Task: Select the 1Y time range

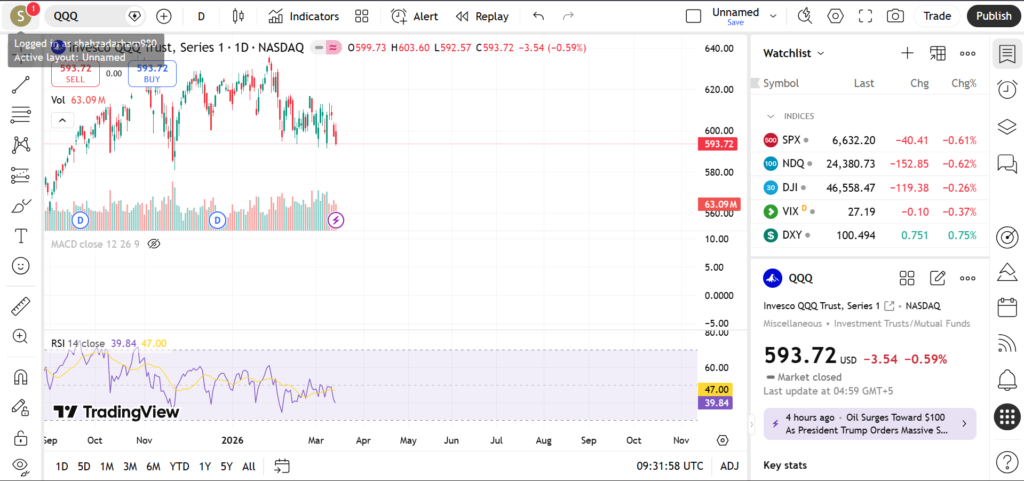Action: pyautogui.click(x=205, y=466)
